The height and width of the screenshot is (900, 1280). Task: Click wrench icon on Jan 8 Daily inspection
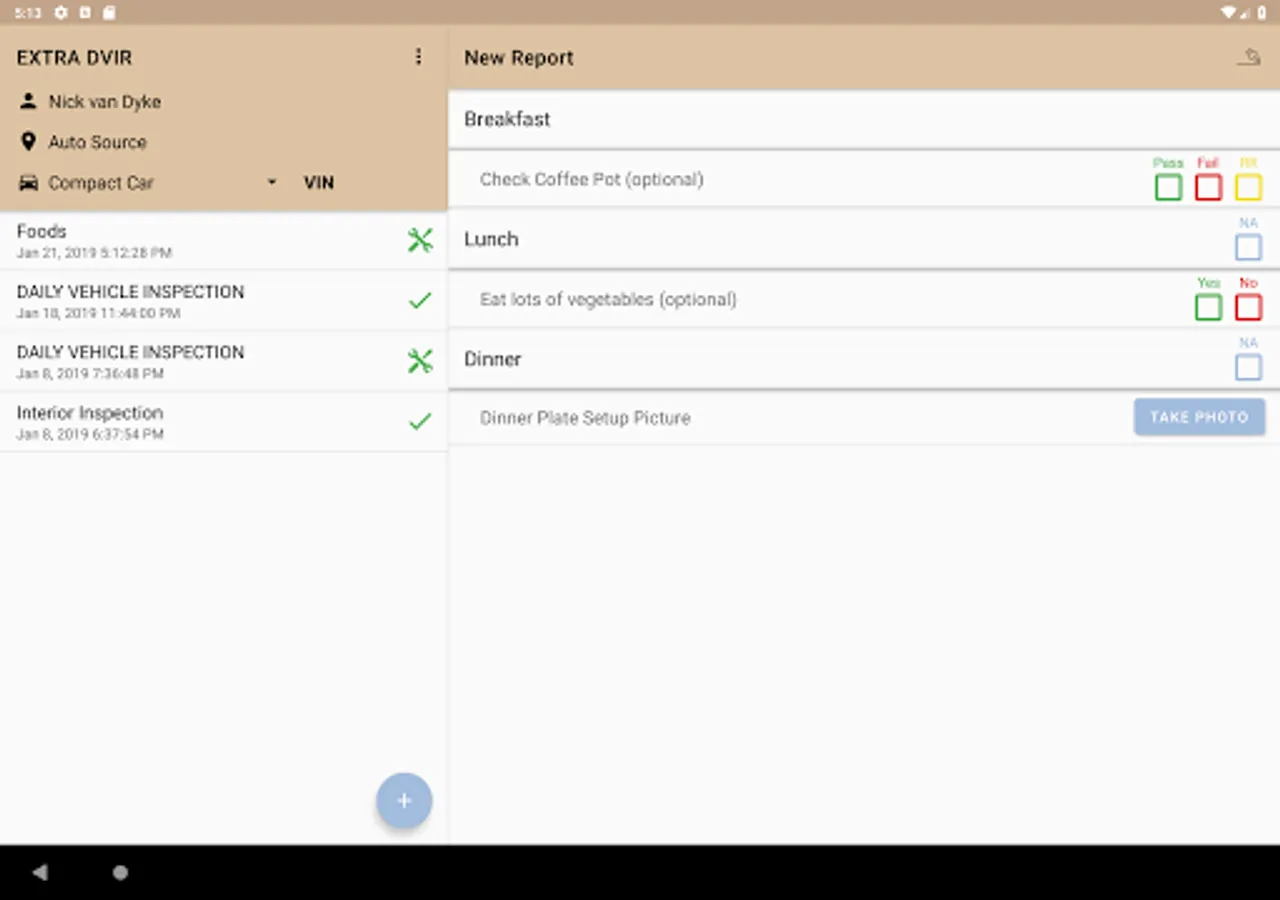[x=420, y=361]
